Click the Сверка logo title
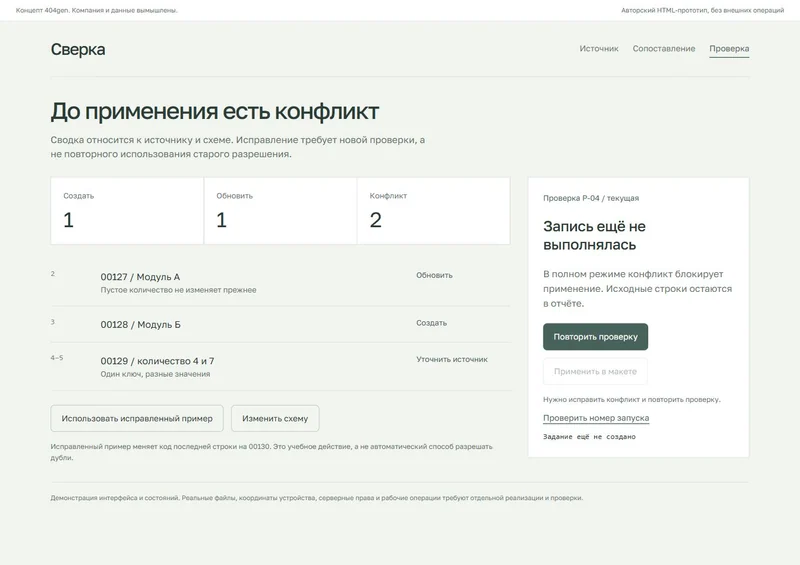800x565 pixels. [78, 50]
